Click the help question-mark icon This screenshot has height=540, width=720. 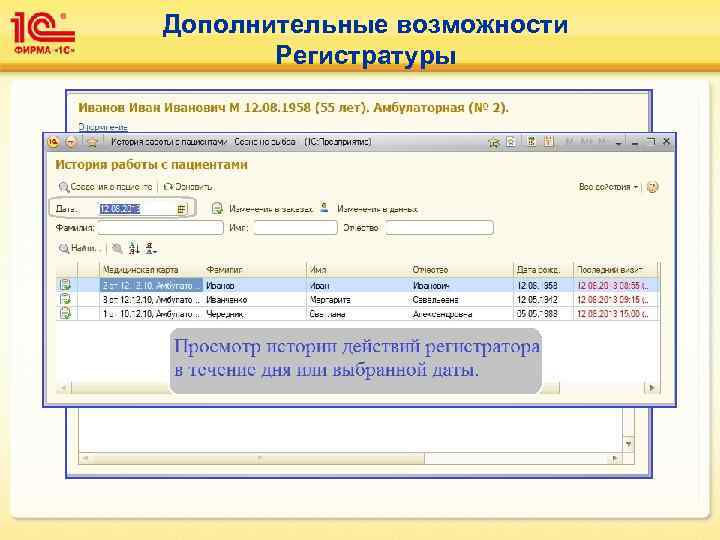tap(652, 187)
